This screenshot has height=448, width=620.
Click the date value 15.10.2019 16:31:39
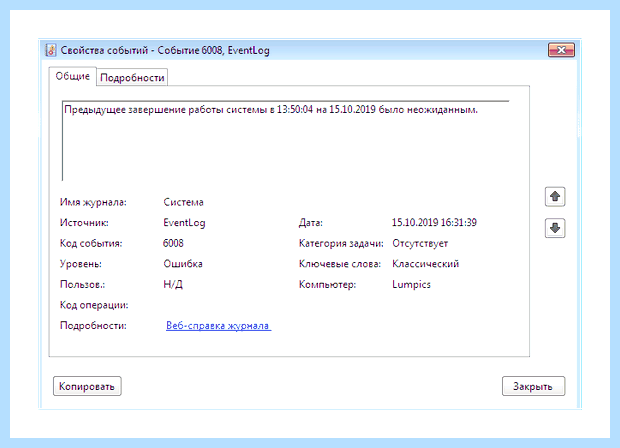434,223
